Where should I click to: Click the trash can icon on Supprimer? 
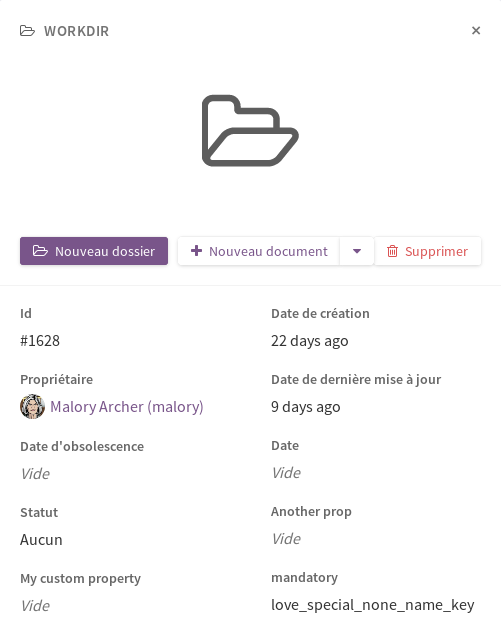click(x=392, y=251)
